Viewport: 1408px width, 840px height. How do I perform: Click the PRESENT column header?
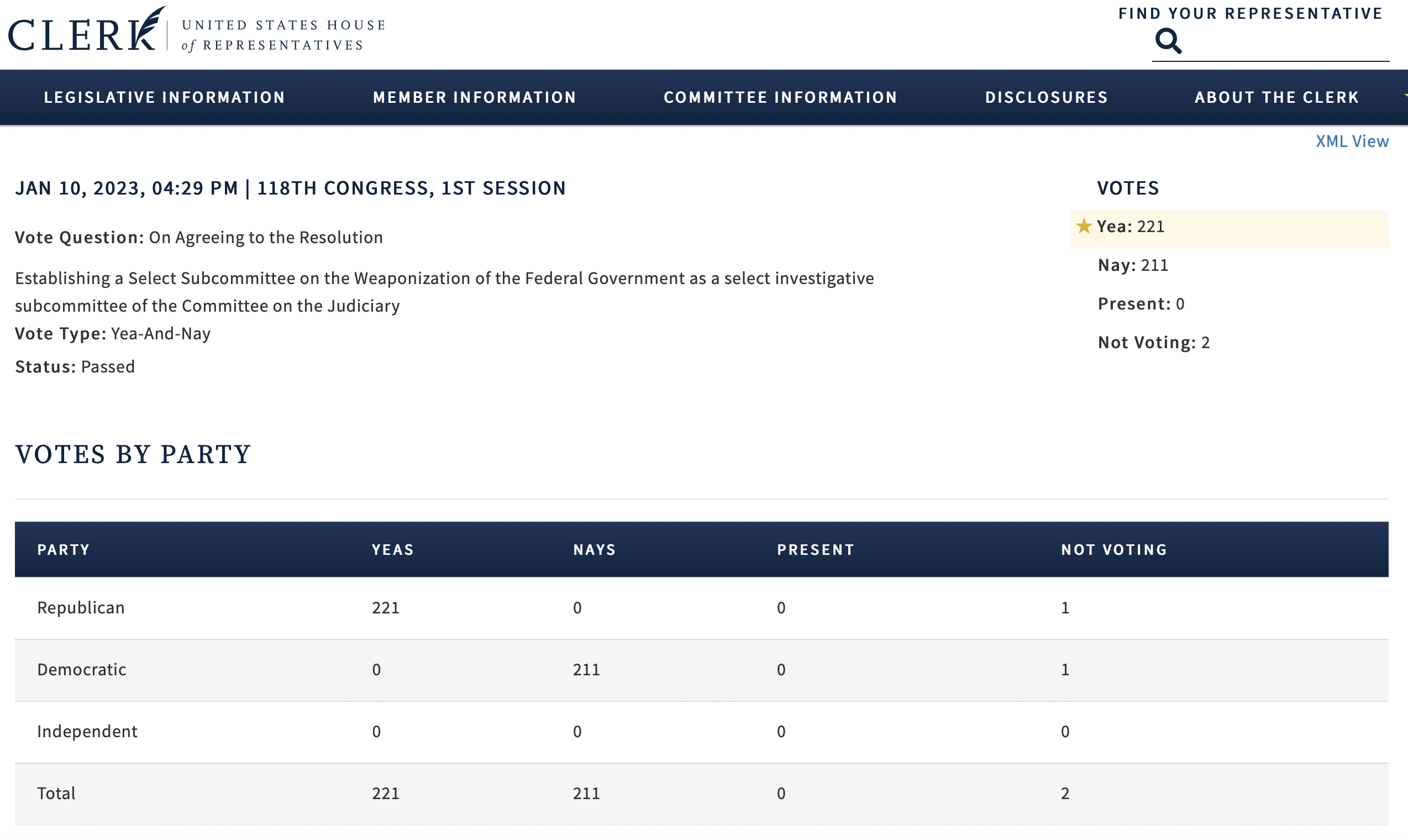click(x=816, y=550)
